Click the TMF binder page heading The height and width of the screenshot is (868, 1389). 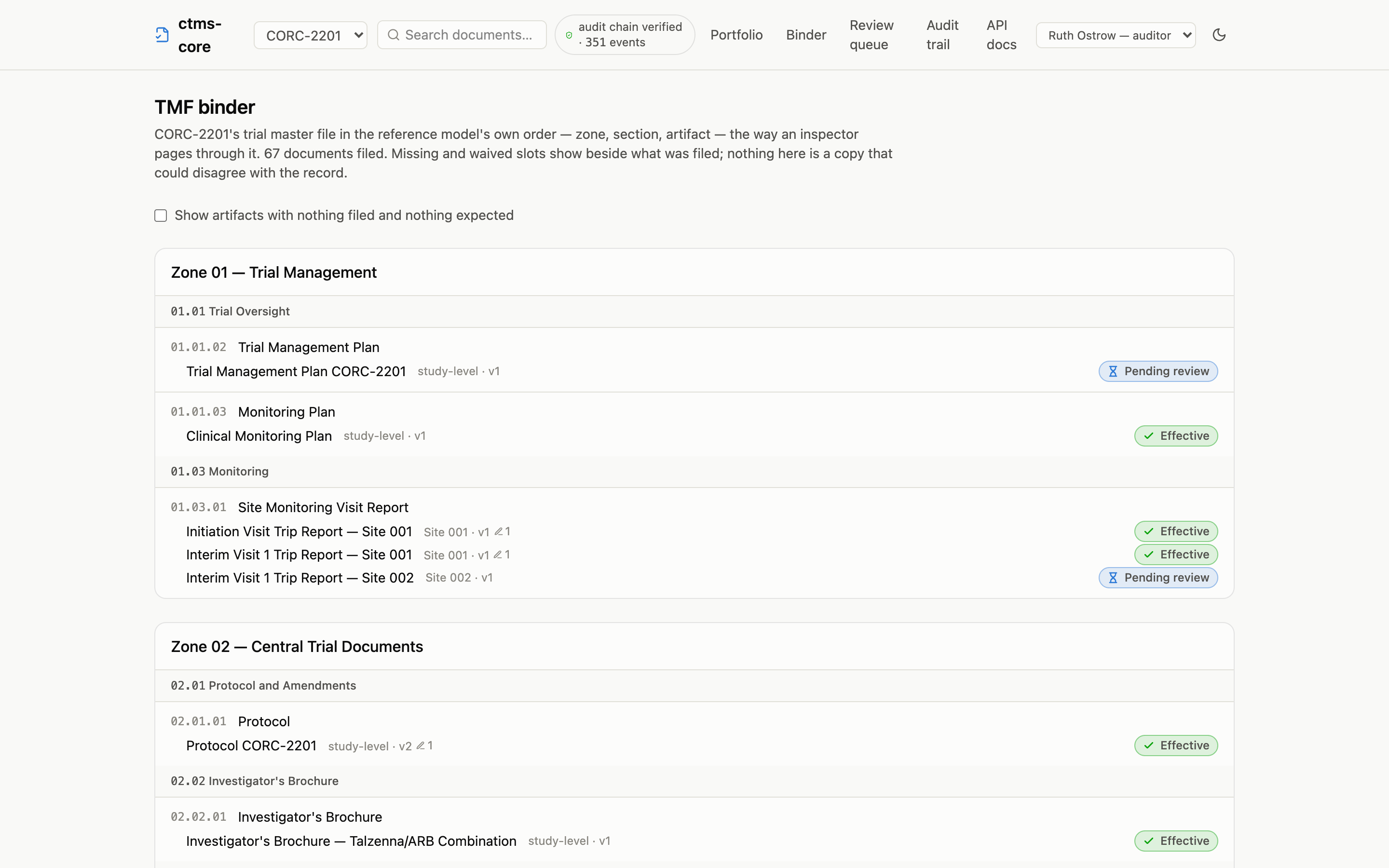205,108
